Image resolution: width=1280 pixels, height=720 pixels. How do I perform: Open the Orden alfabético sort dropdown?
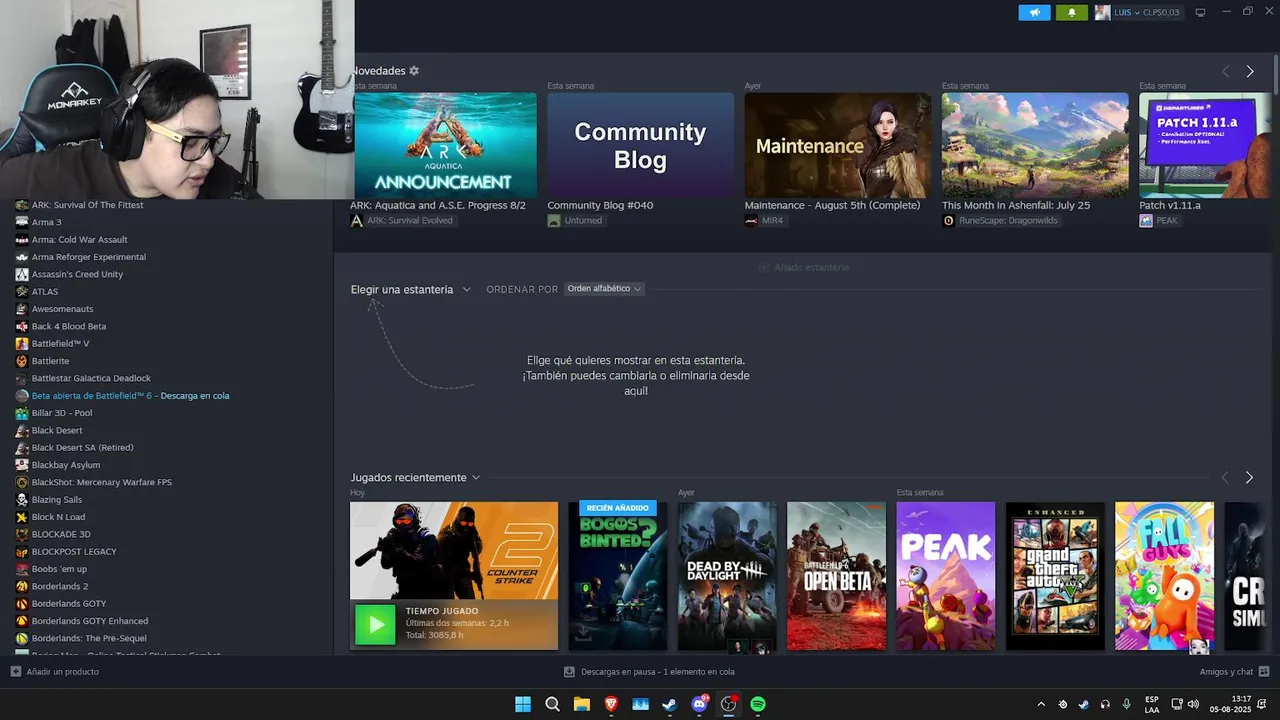click(605, 289)
